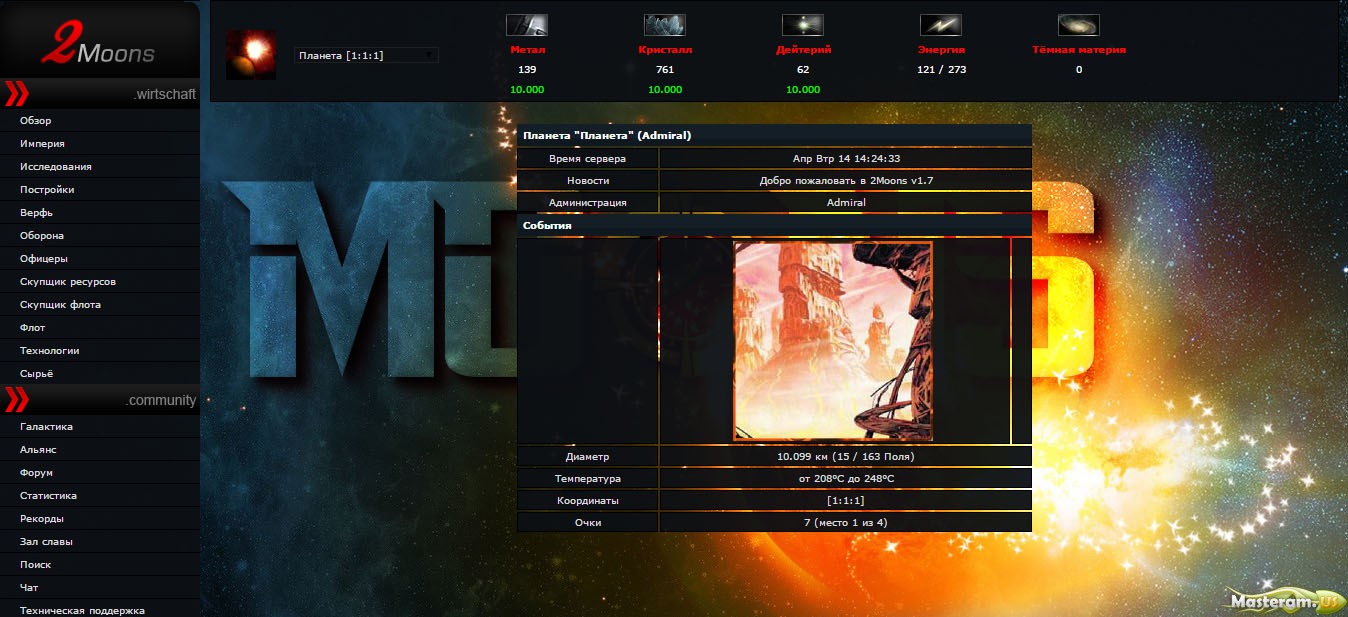This screenshot has height=617, width=1348.
Task: Click the planet thumbnail in the header
Action: coord(251,54)
